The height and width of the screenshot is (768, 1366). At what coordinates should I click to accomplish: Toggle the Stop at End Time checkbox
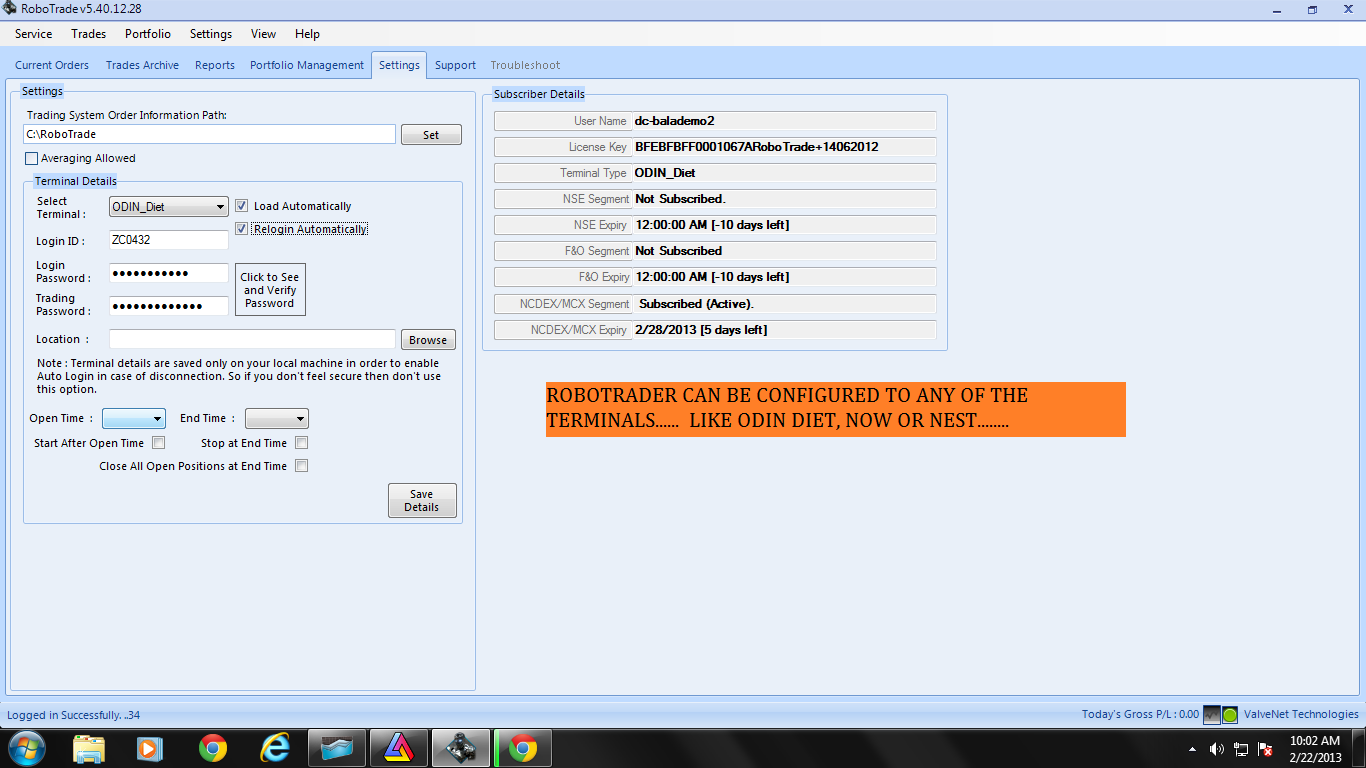(301, 441)
